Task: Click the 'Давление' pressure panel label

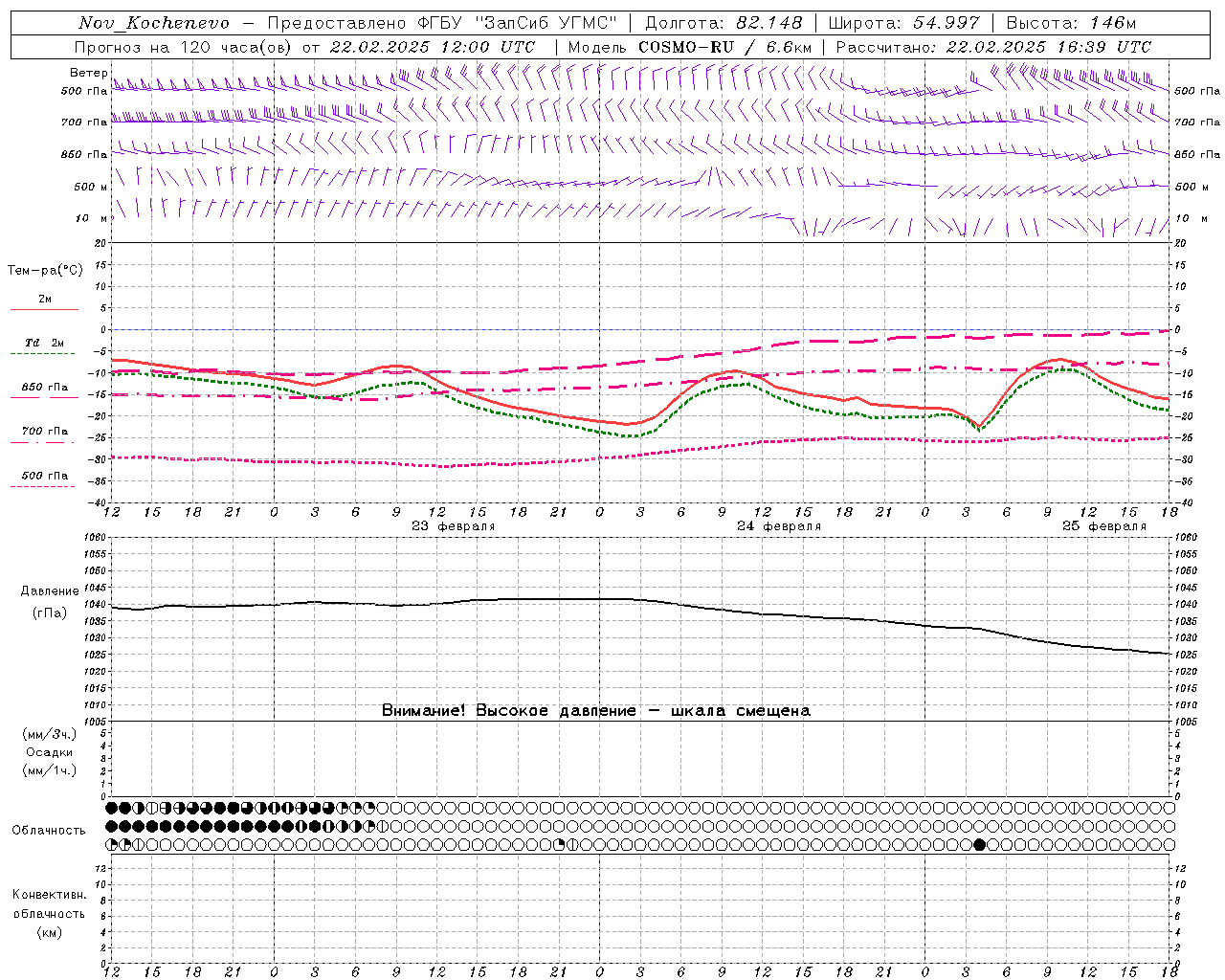Action: (50, 591)
